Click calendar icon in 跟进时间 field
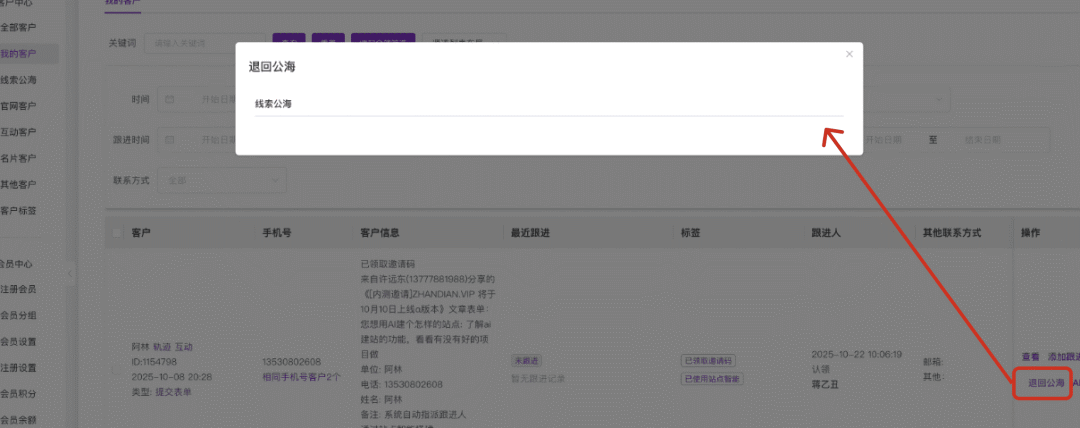This screenshot has width=1080, height=428. click(x=169, y=140)
